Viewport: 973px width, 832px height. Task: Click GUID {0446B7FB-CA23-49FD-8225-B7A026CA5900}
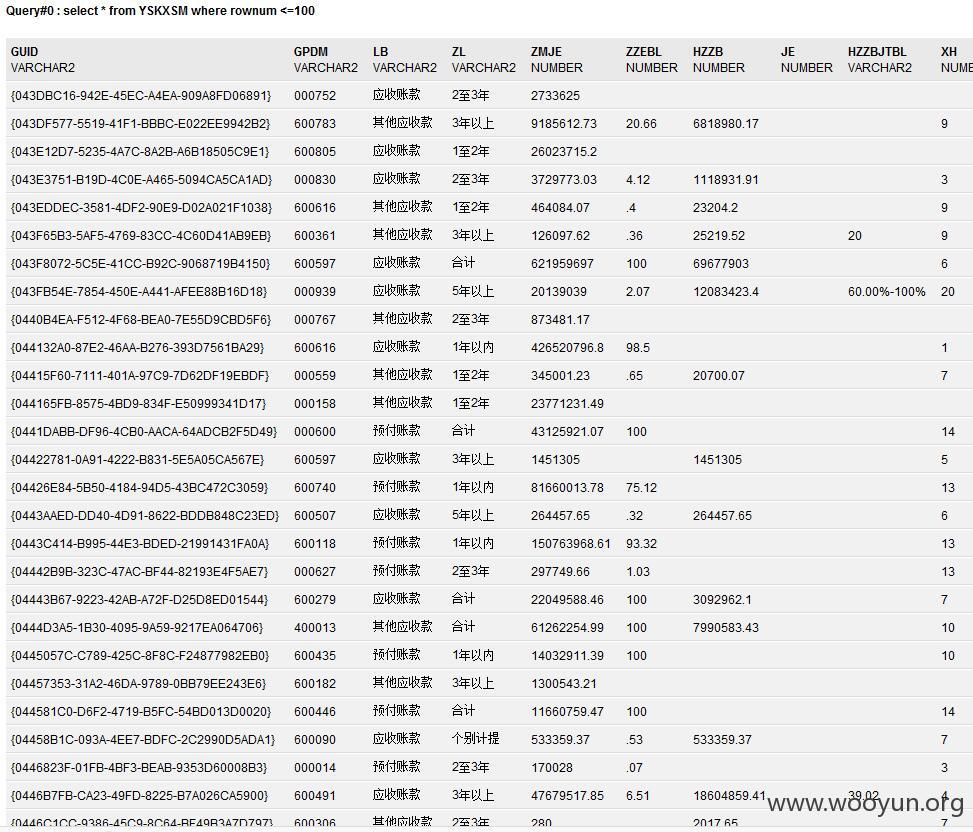(140, 795)
